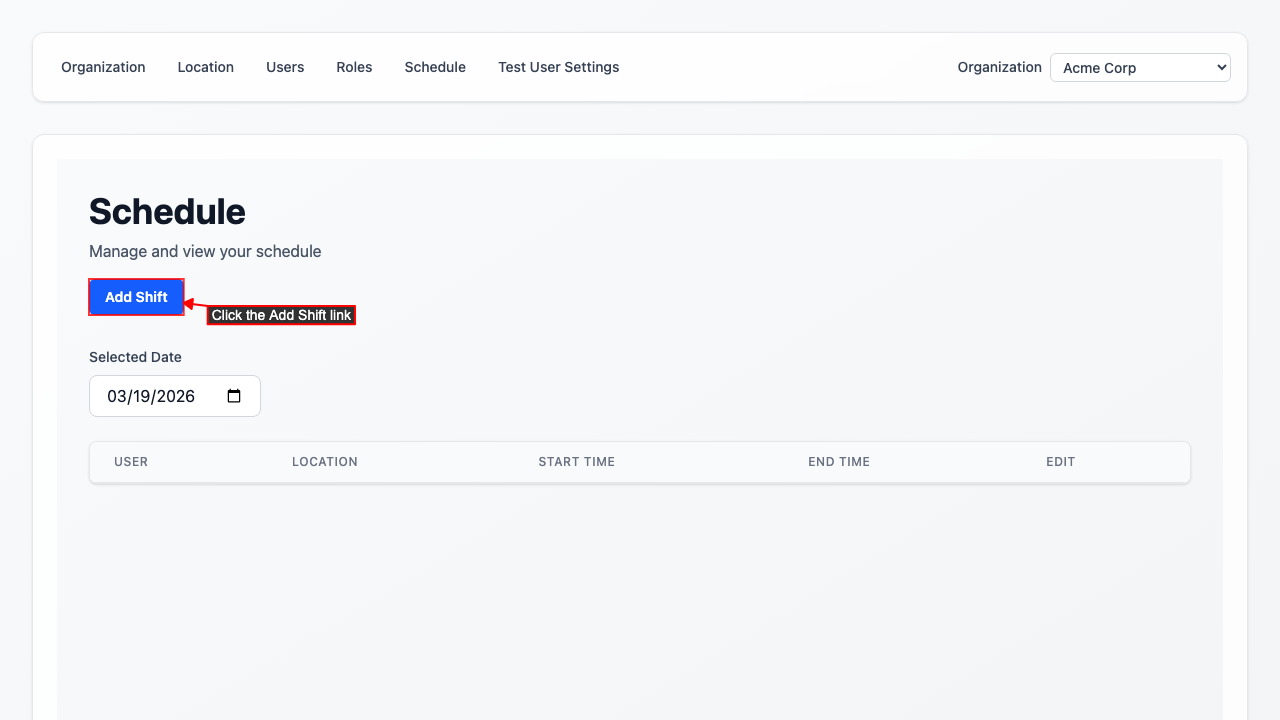
Task: Navigate to the Schedule page
Action: coord(435,67)
